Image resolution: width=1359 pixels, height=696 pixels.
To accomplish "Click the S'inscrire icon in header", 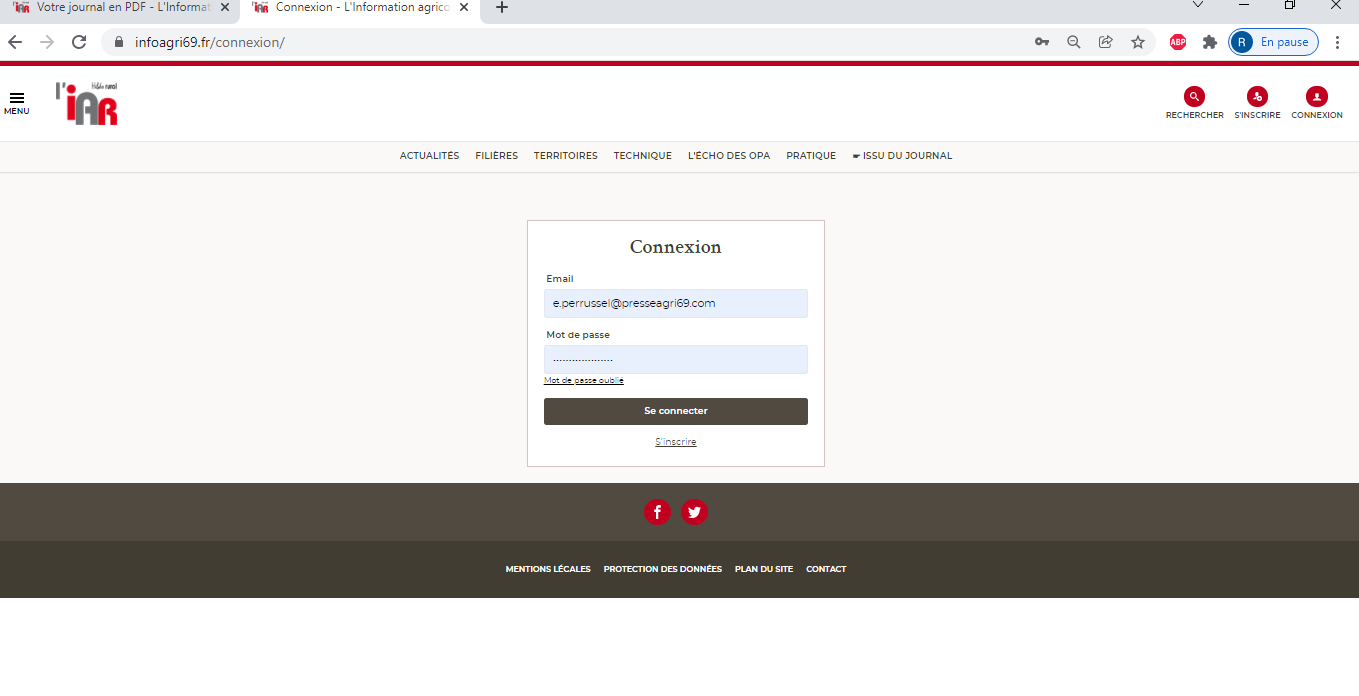I will coord(1257,97).
